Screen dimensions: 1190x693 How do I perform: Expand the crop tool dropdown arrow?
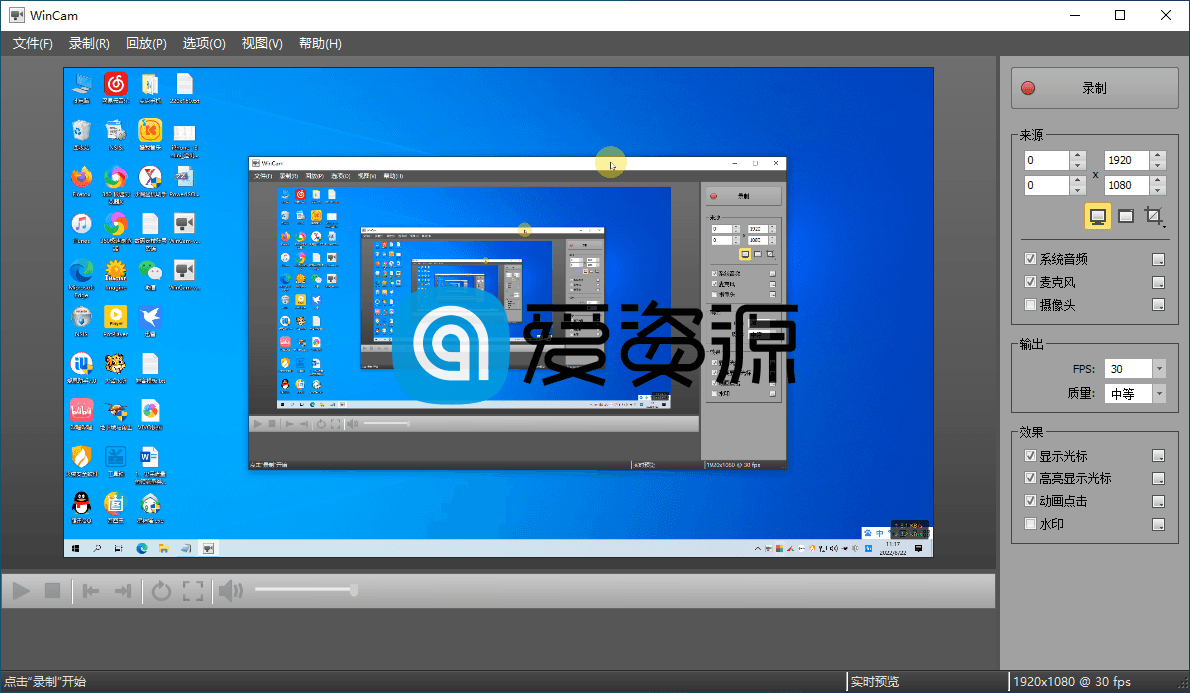(x=1164, y=227)
